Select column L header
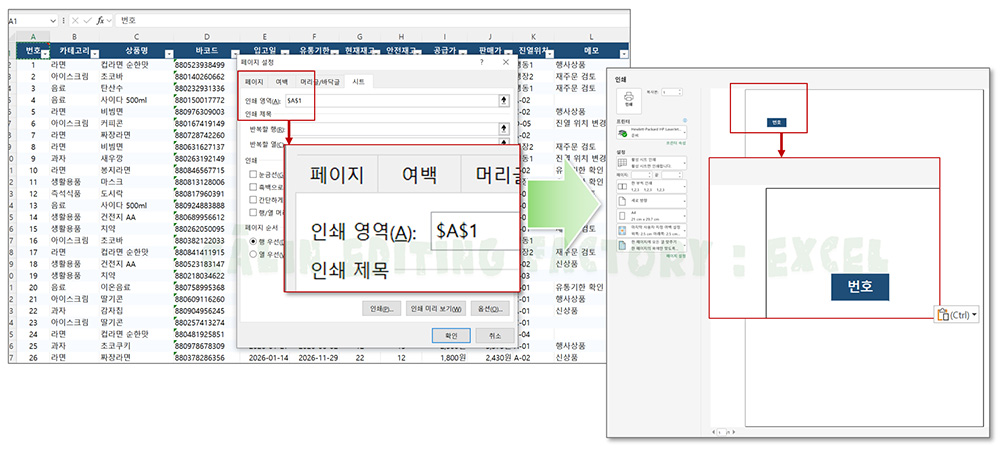This screenshot has height=449, width=1000. 591,37
